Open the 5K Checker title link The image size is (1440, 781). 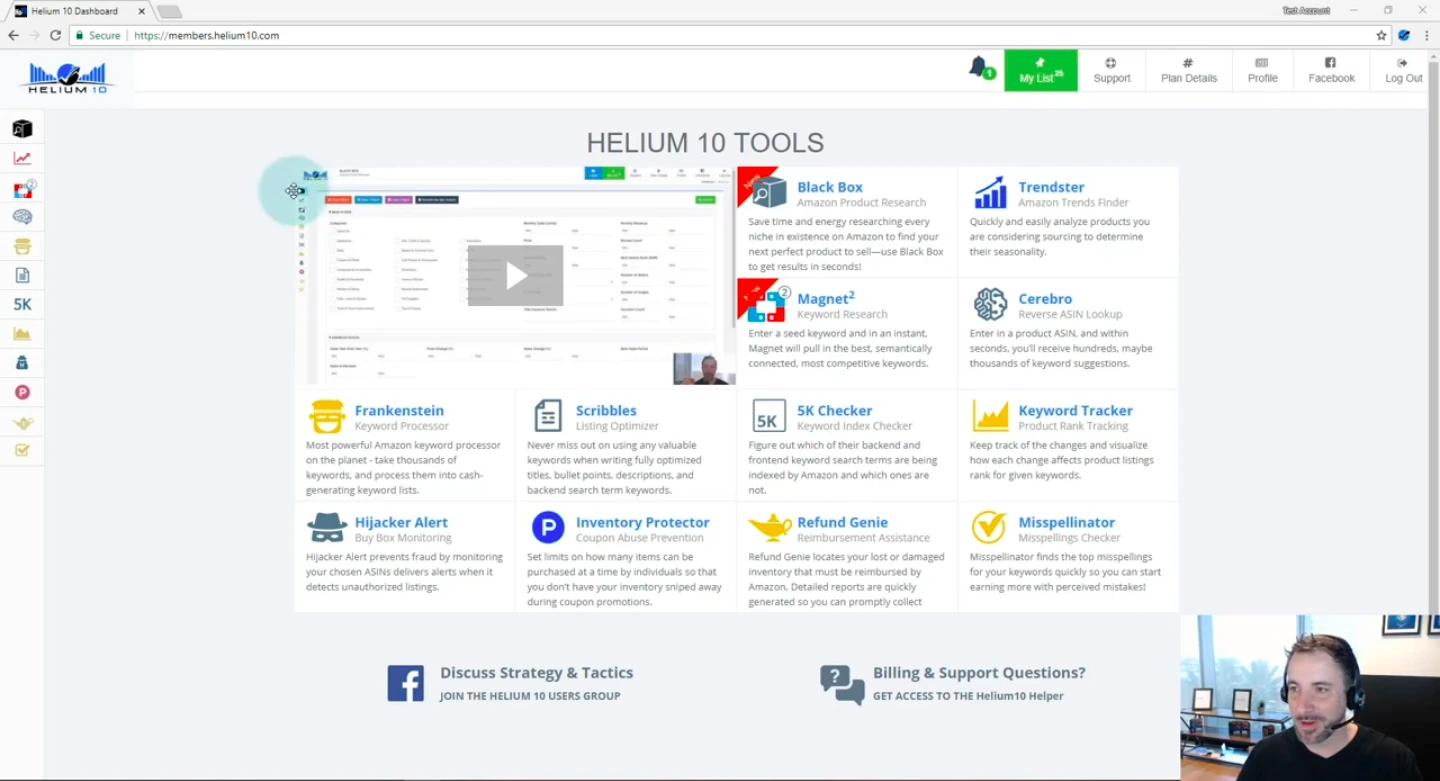tap(834, 411)
